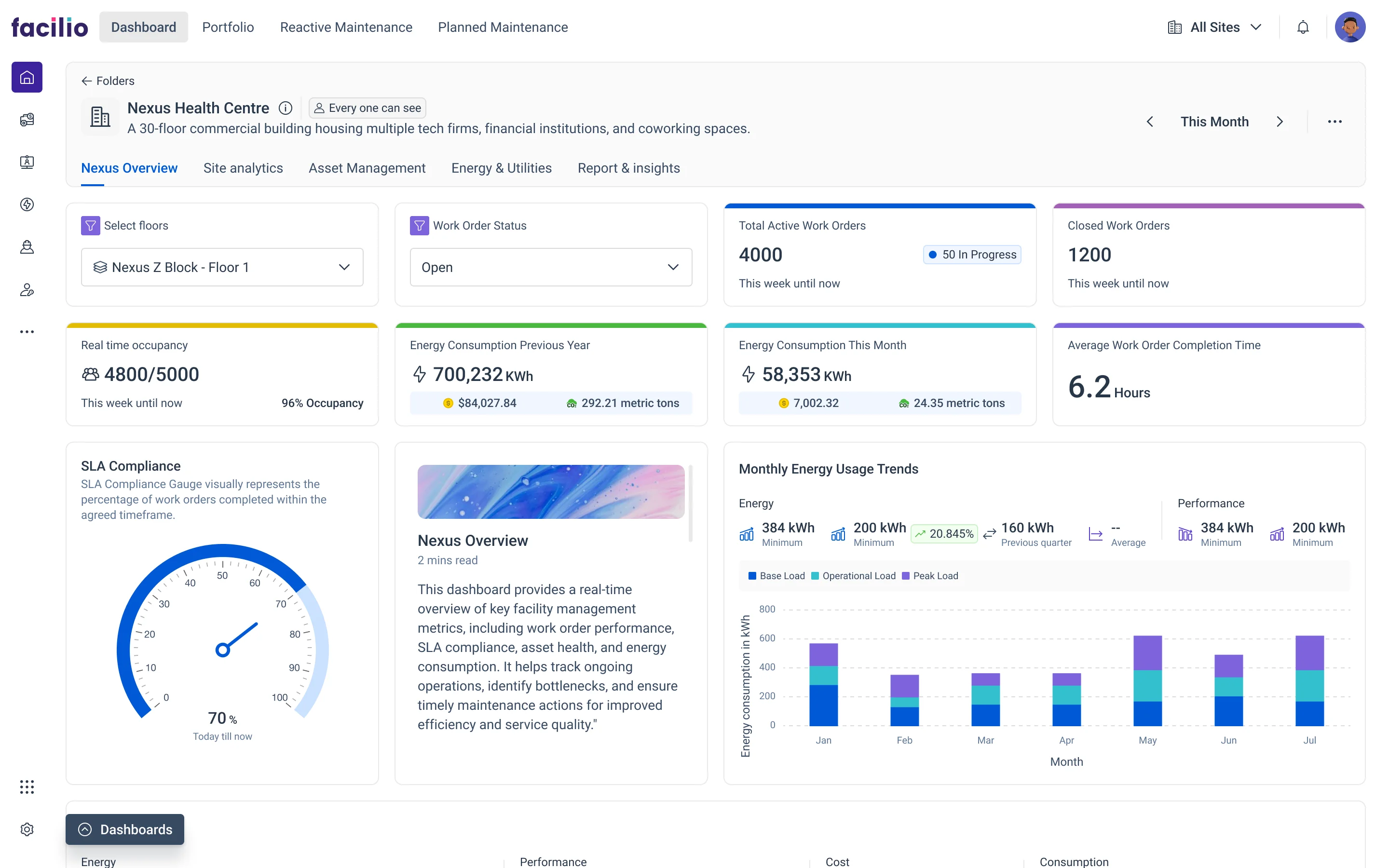Open the All Sites dropdown

tap(1214, 27)
